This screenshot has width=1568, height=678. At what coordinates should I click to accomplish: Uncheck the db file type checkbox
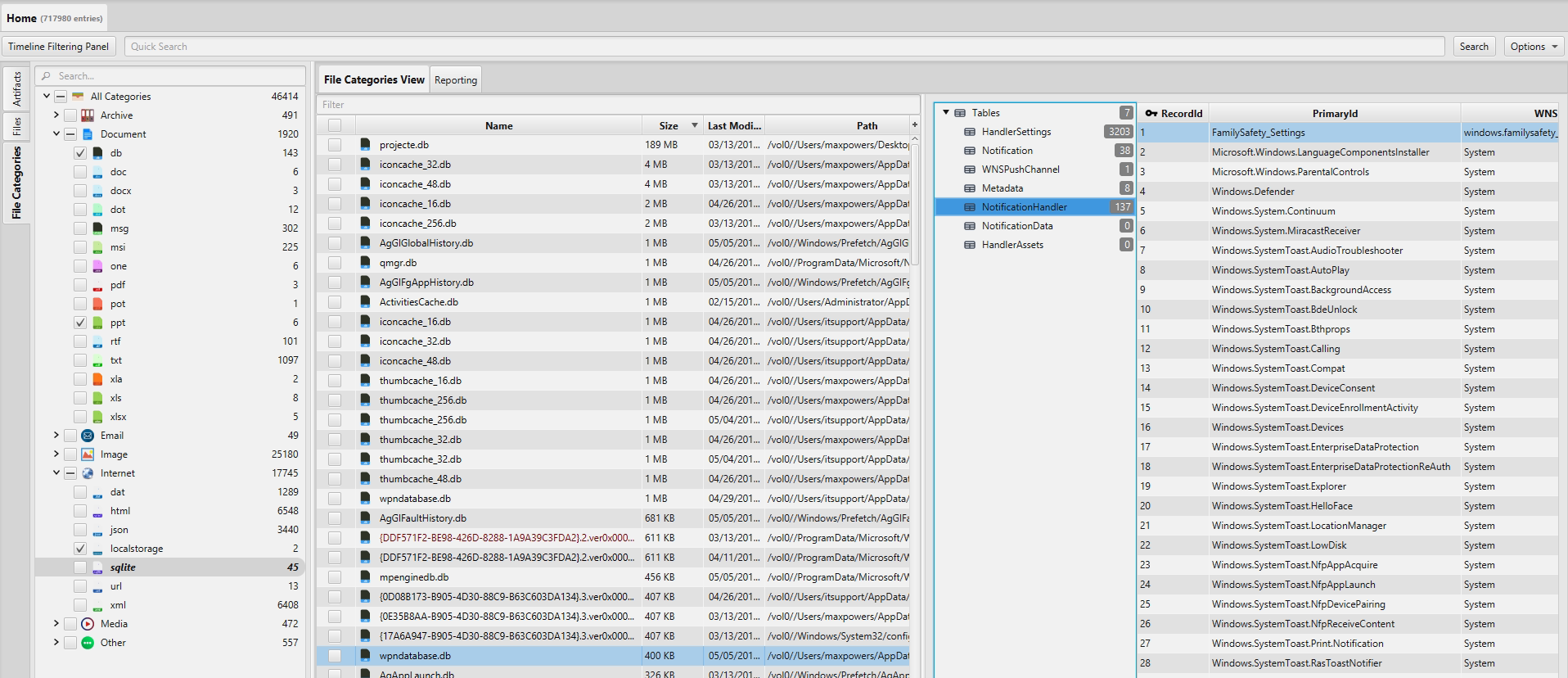[80, 153]
